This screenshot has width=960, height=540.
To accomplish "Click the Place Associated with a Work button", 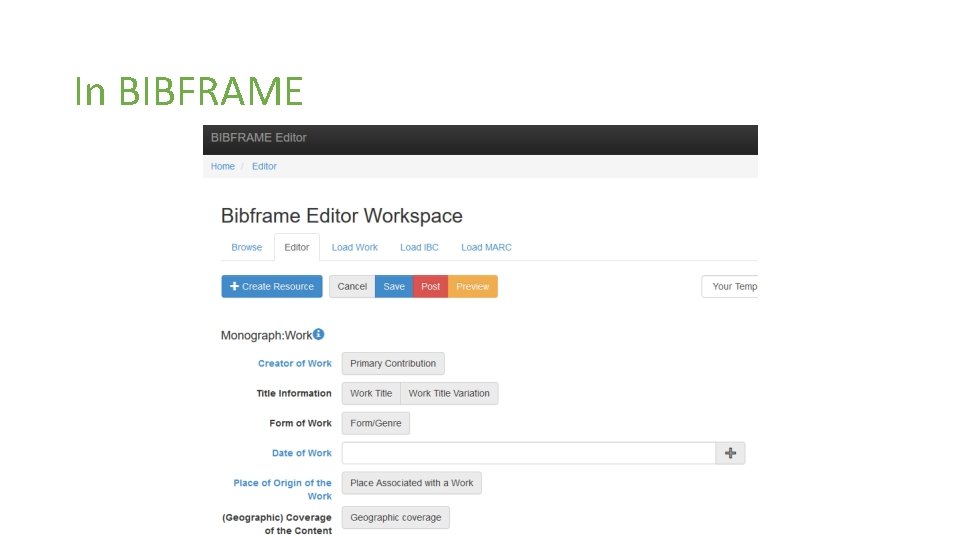I will (411, 483).
